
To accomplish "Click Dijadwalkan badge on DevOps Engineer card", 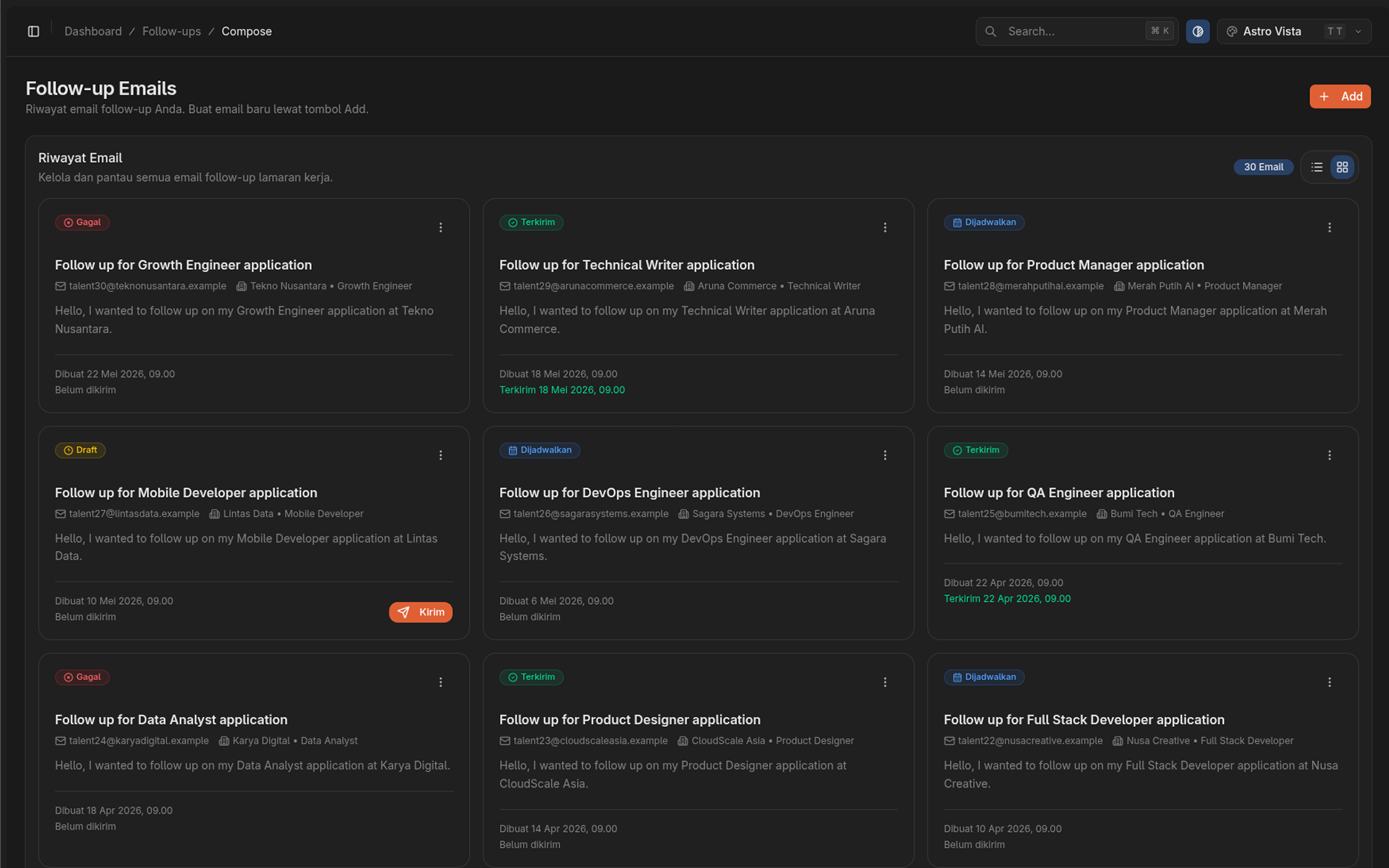I will pyautogui.click(x=540, y=450).
